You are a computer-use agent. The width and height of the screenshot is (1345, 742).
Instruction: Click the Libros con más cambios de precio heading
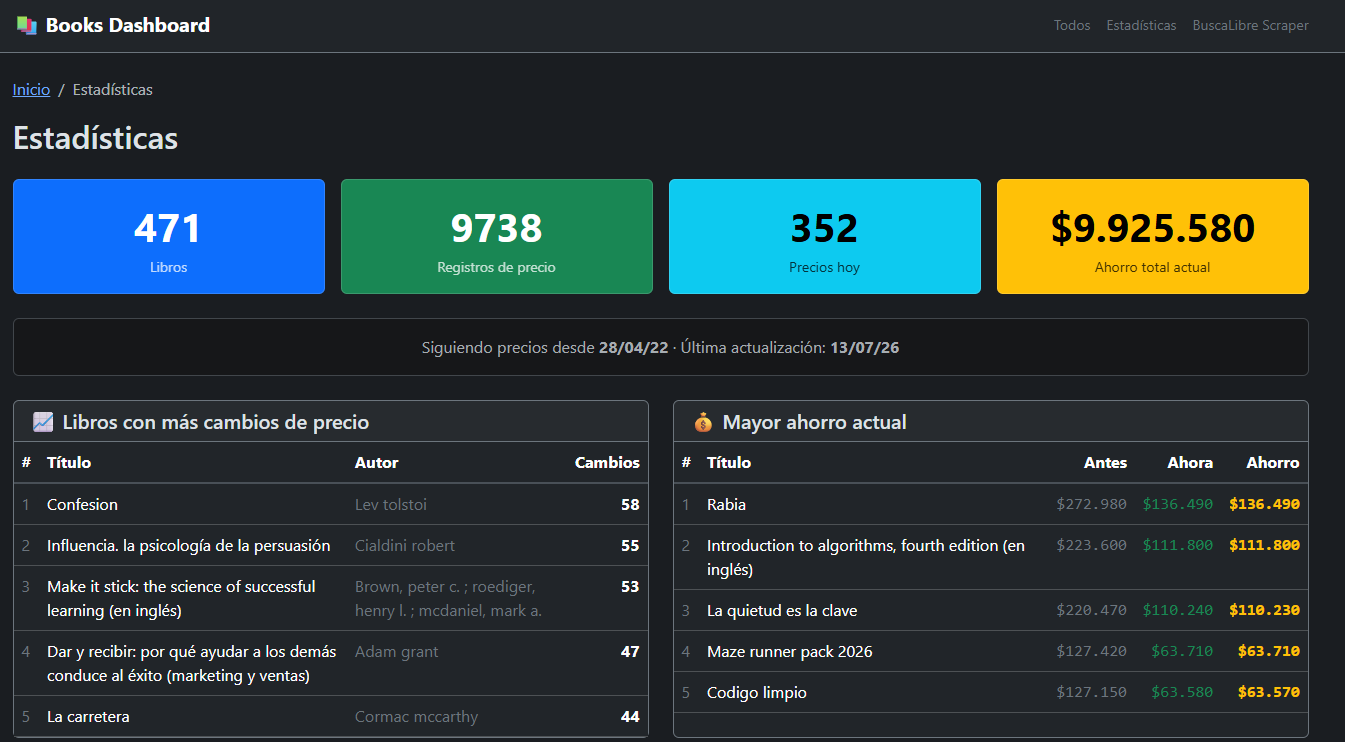(216, 423)
